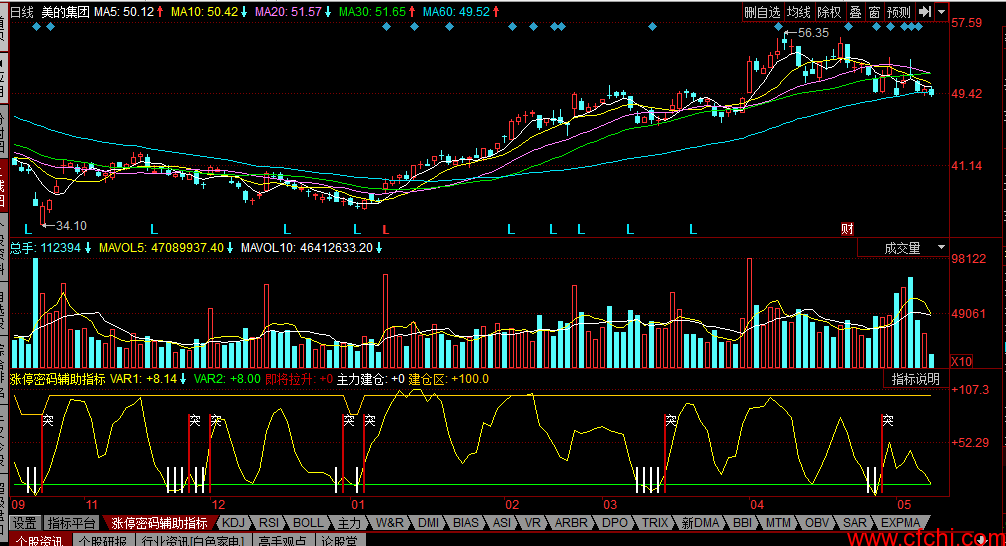1006x546 pixels.
Task: Click the blue L marker beside the 34.10 label
Action: 28,230
